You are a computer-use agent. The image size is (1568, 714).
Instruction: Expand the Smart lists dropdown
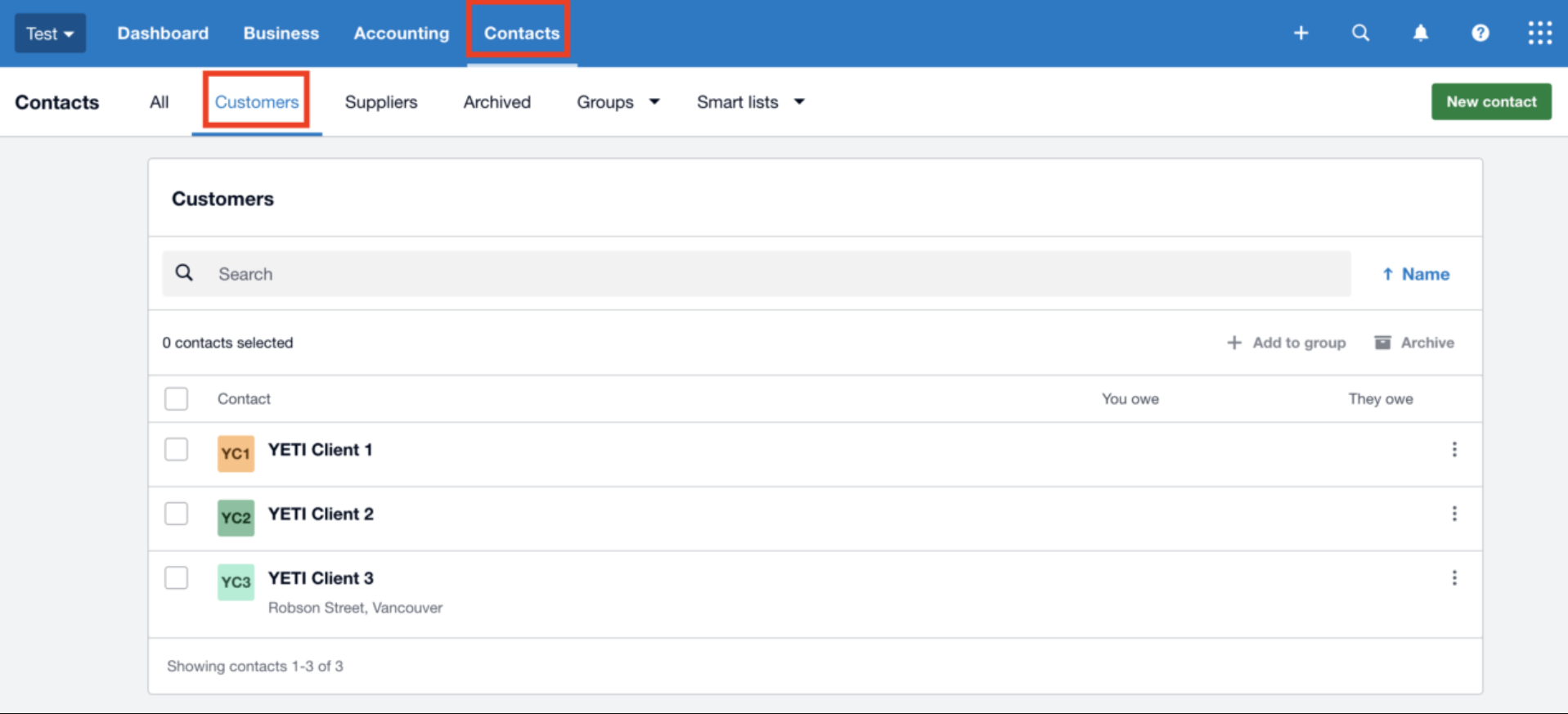750,102
